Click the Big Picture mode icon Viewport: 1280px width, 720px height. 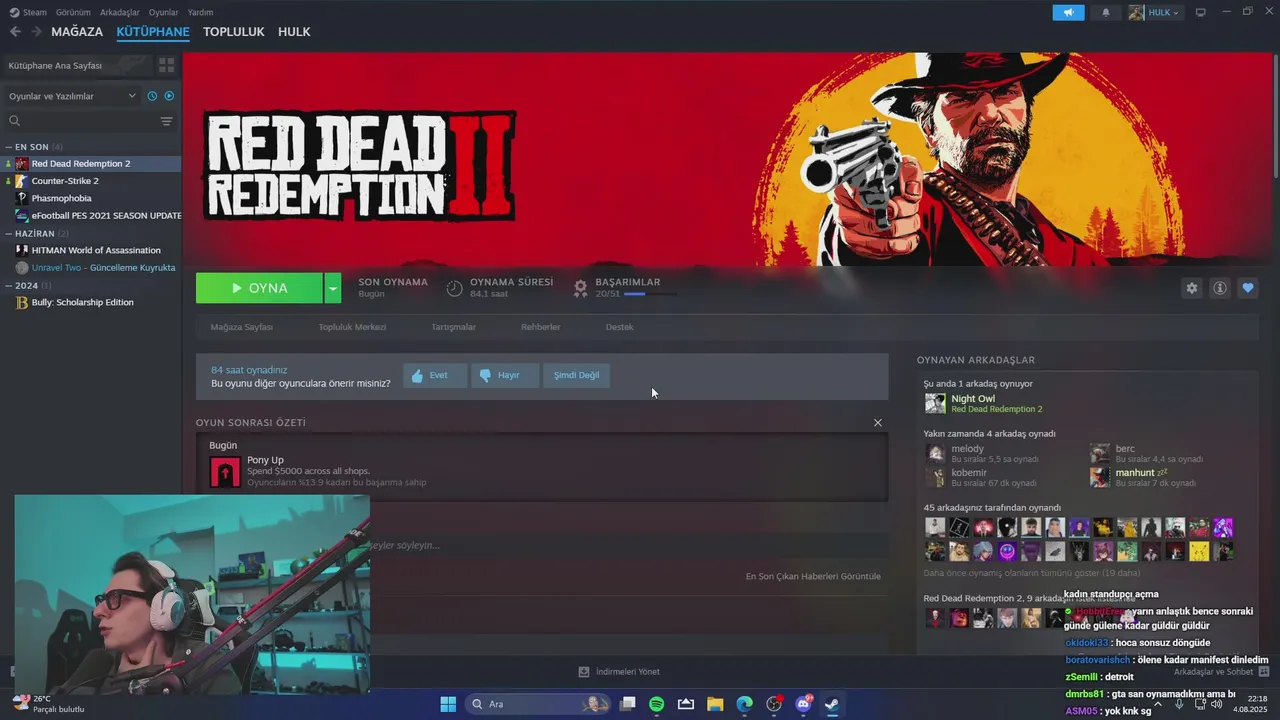point(1201,12)
